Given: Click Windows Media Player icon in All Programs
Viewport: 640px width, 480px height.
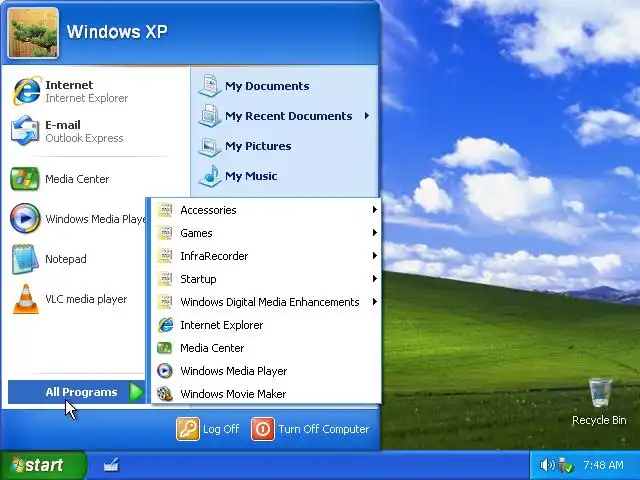Looking at the screenshot, I should [x=165, y=371].
